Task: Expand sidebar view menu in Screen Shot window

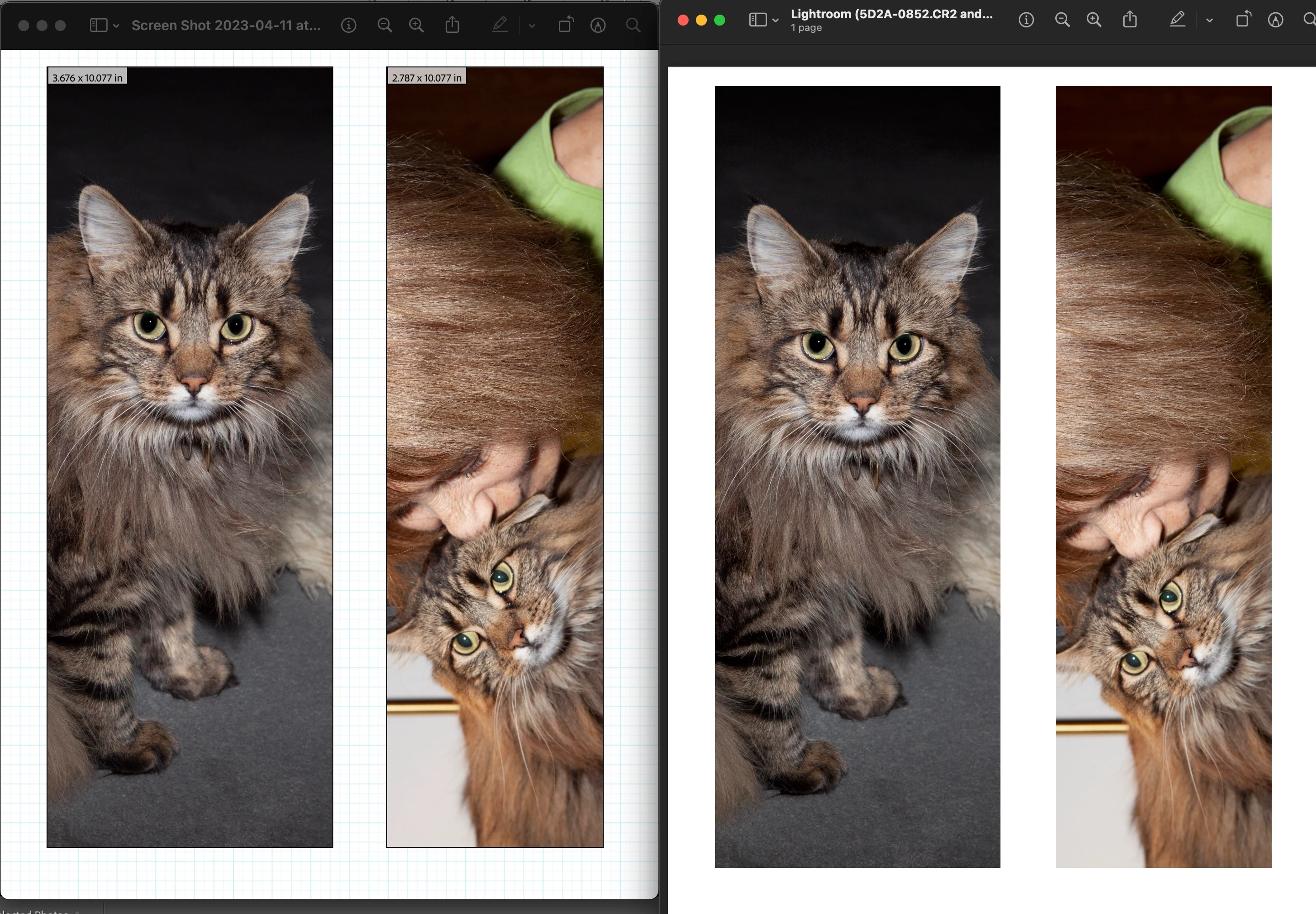Action: (x=116, y=26)
